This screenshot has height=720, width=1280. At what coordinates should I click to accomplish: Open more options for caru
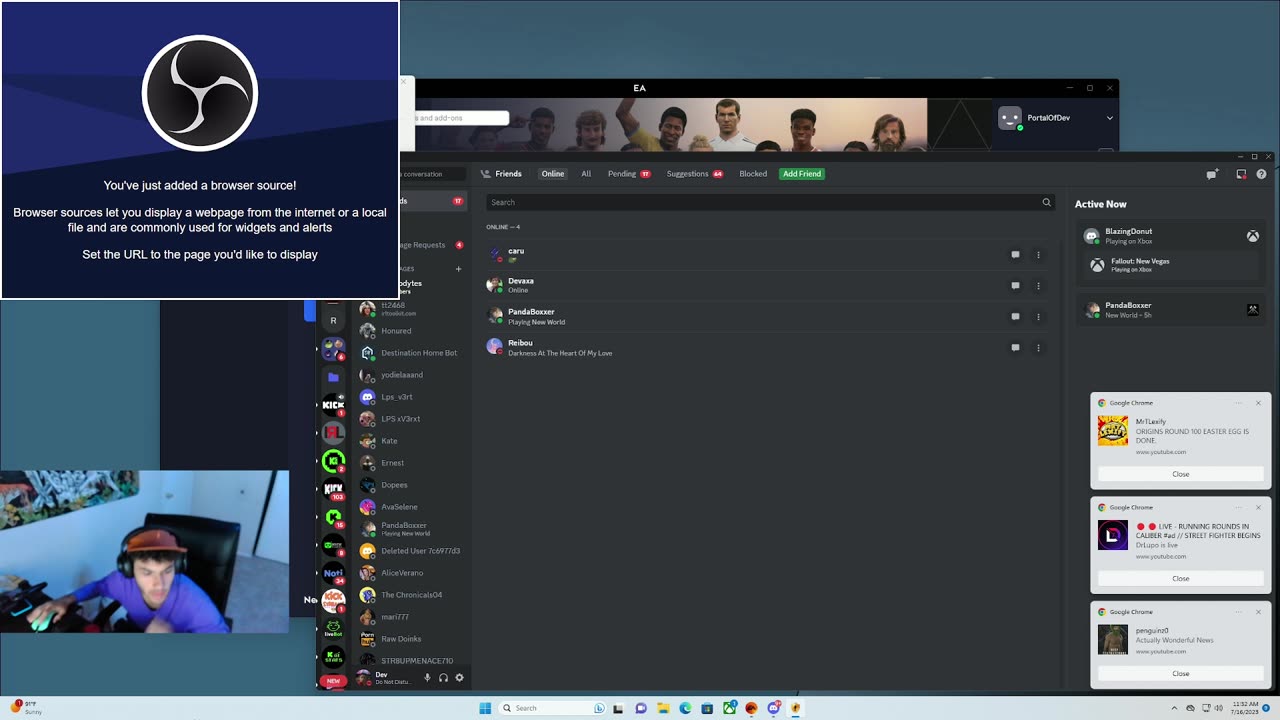click(x=1038, y=255)
